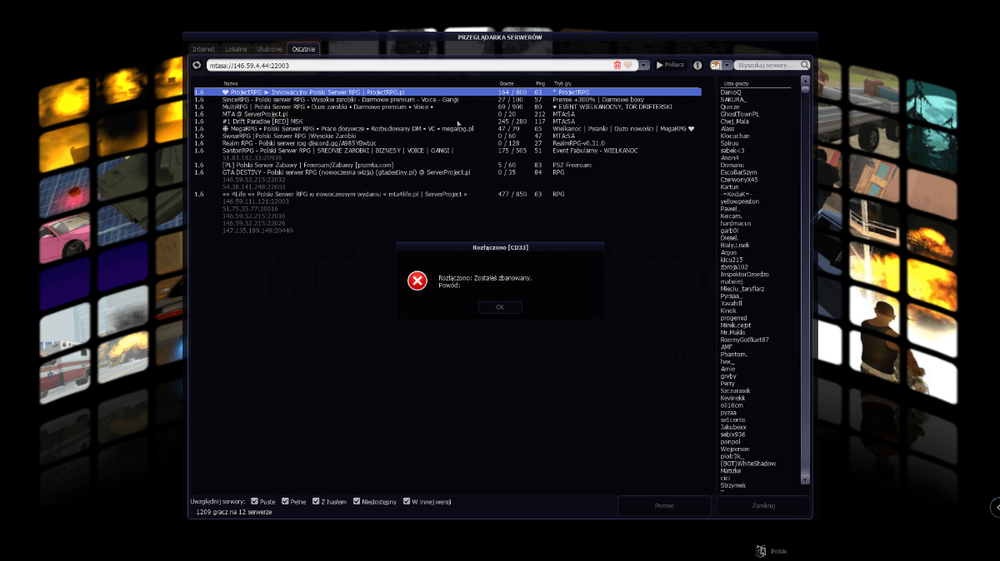Viewport: 1000px width, 561px height.
Task: Select the MTA @ ServerProject.pl row
Action: pos(447,114)
